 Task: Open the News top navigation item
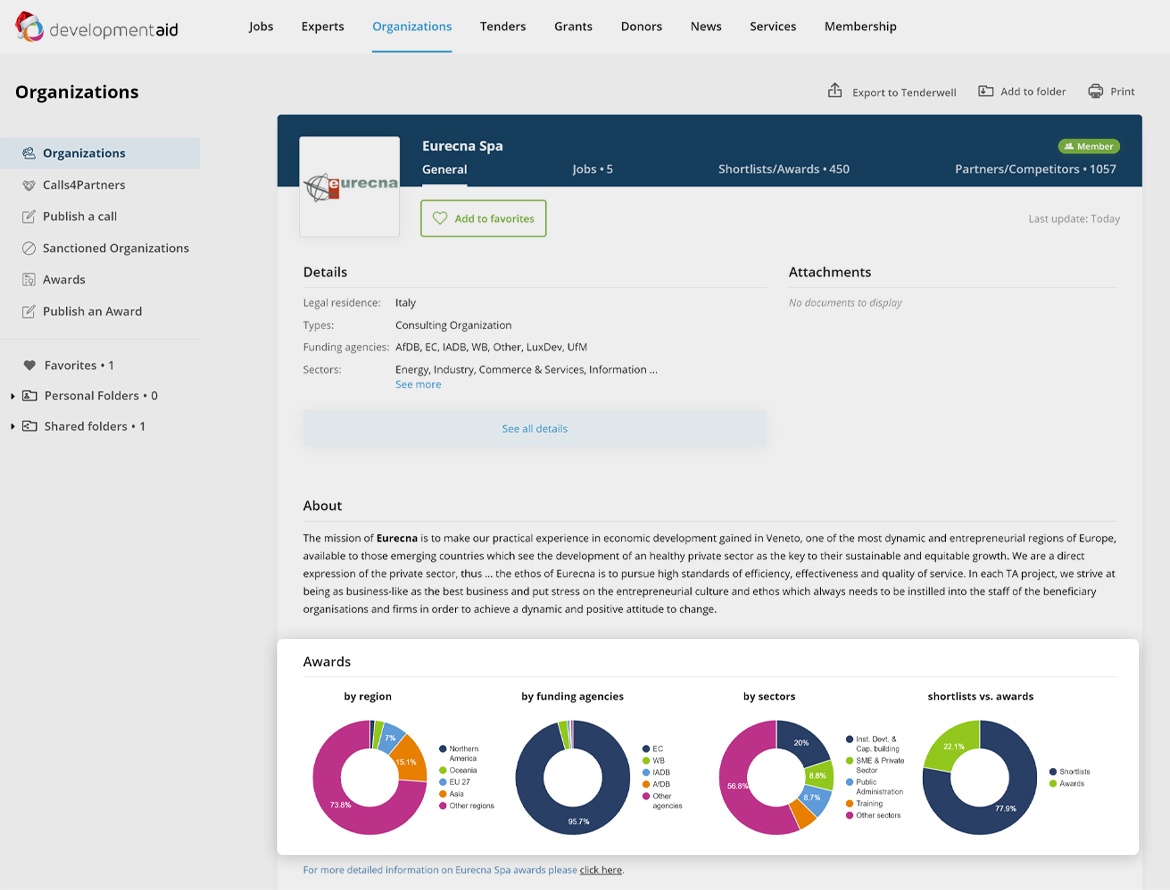[706, 26]
